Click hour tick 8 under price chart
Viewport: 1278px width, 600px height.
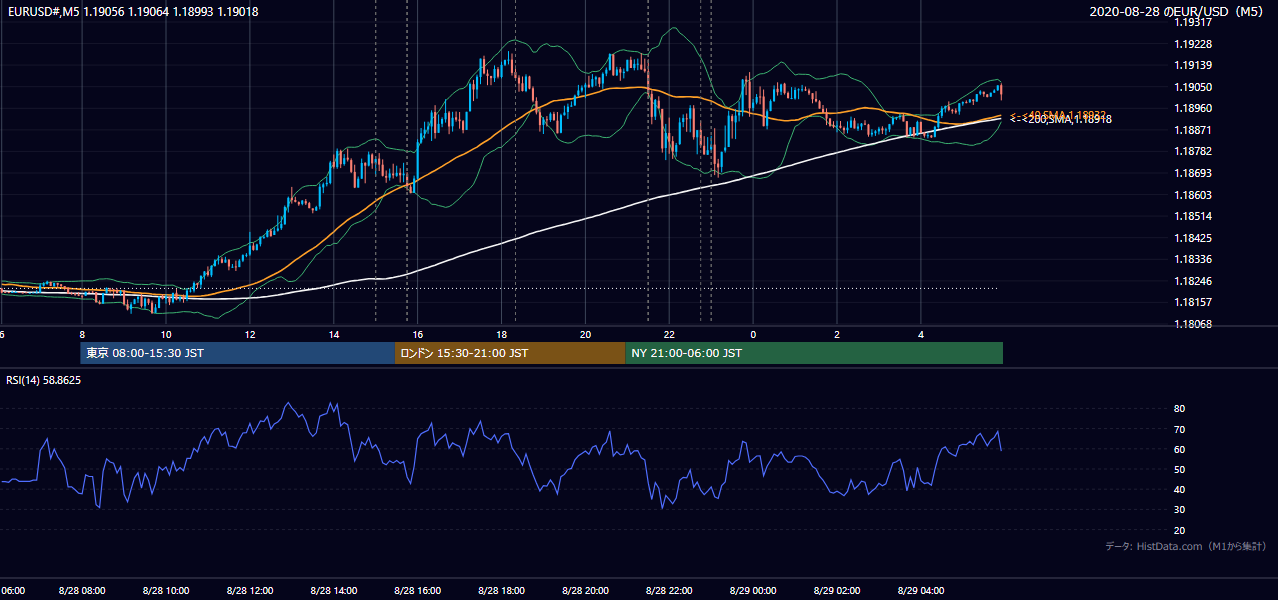click(x=82, y=334)
